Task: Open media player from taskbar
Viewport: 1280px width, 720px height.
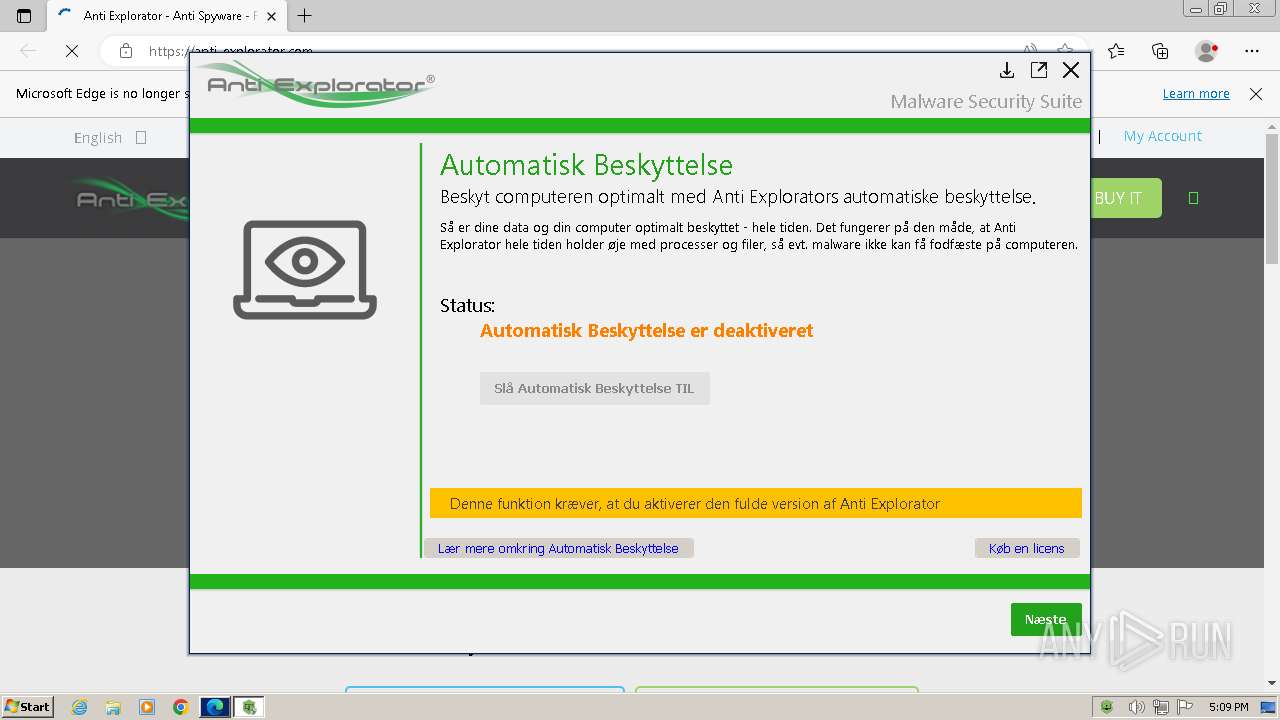Action: click(147, 707)
